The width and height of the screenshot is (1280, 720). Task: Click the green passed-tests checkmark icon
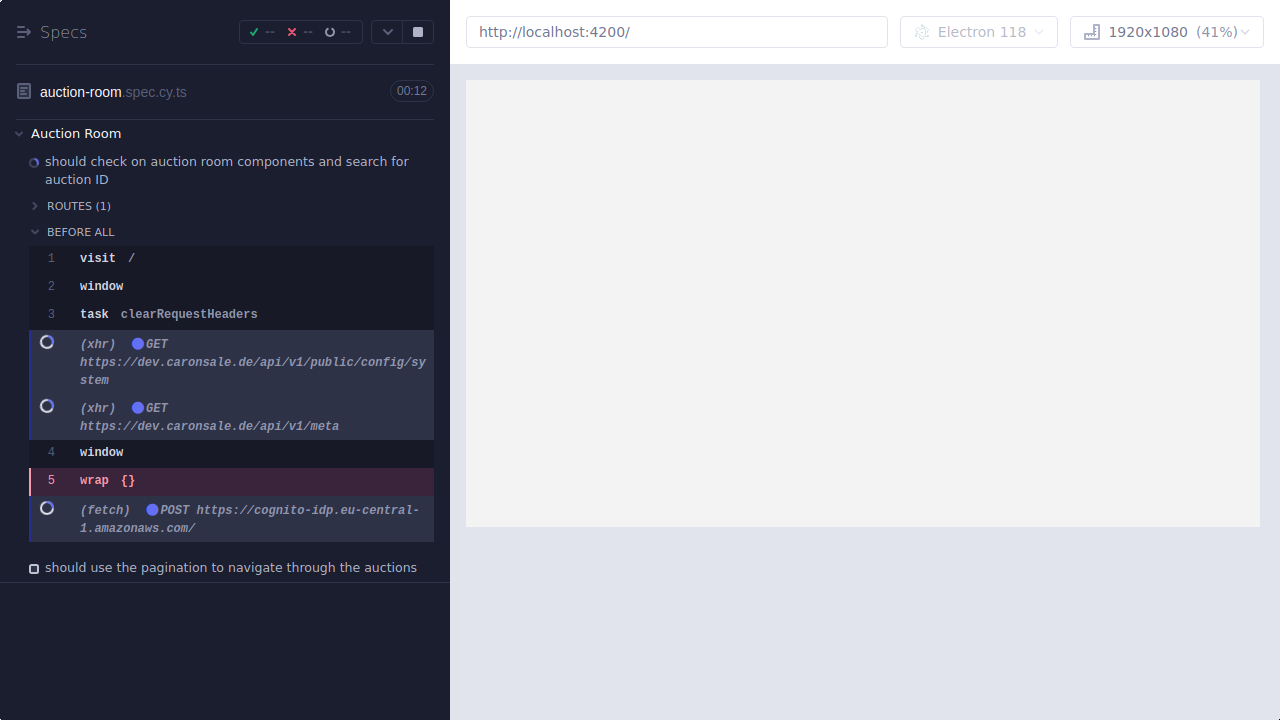click(x=254, y=31)
